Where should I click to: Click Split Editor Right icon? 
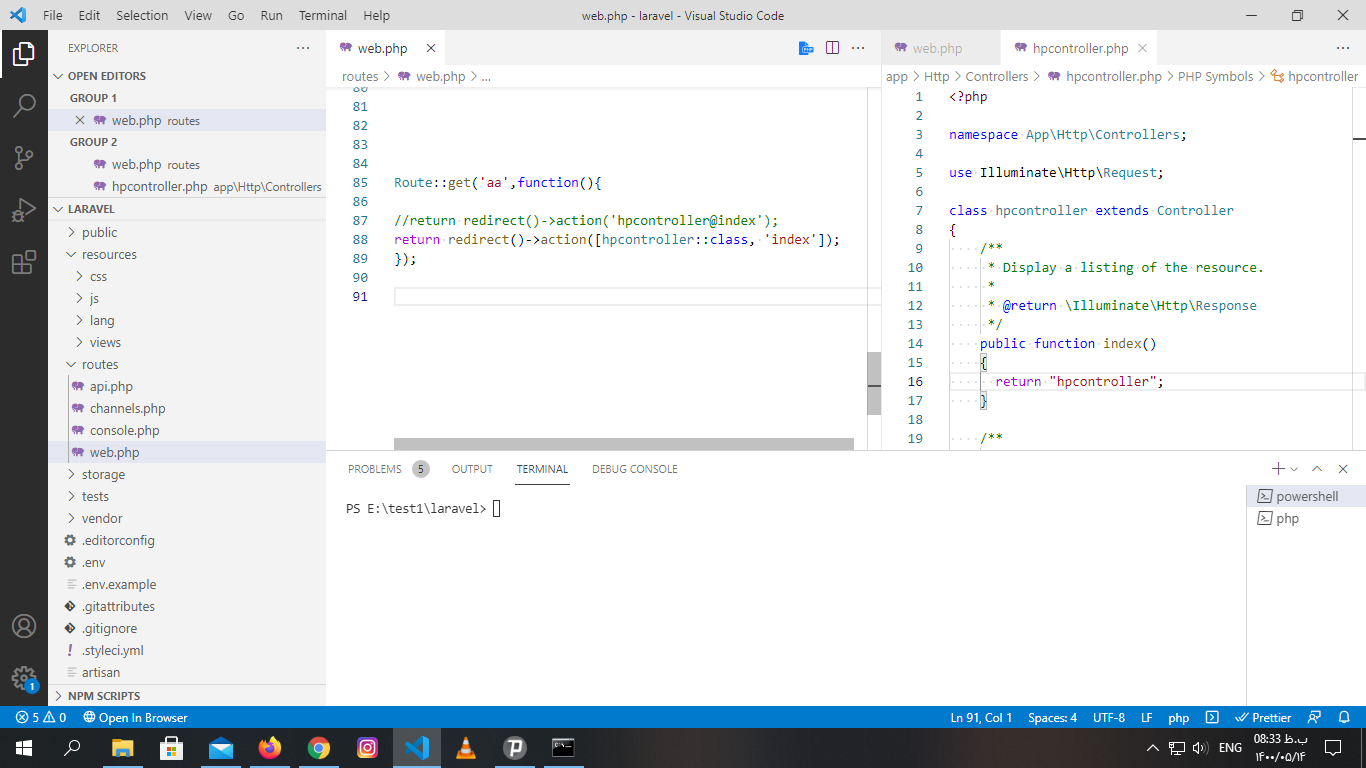(832, 48)
